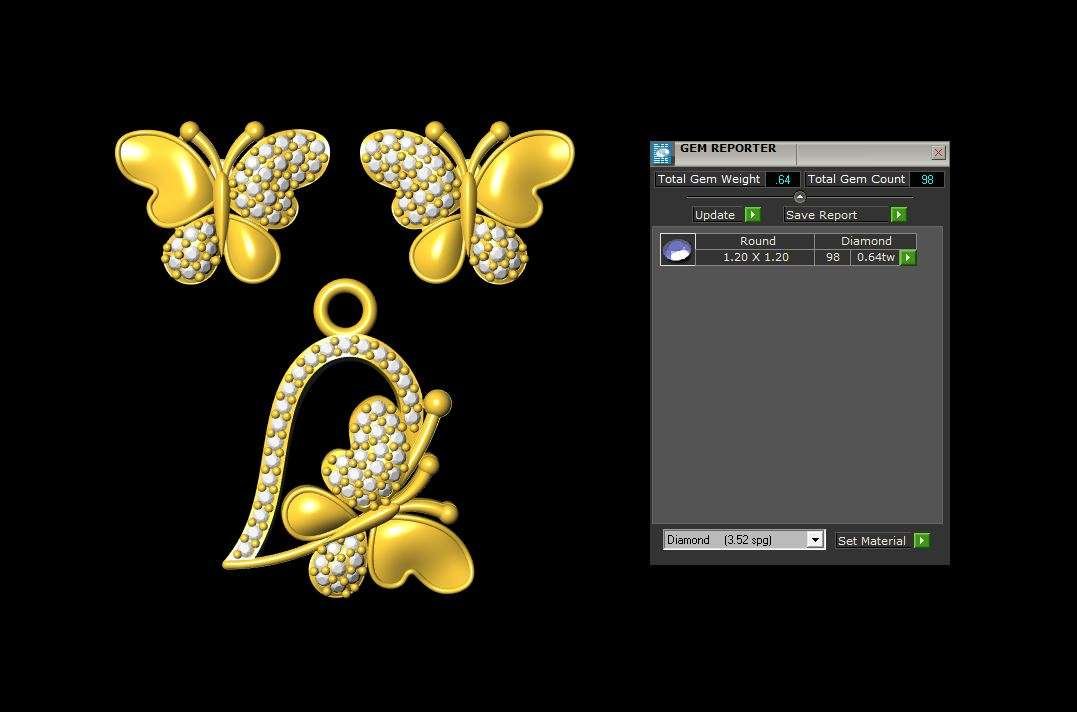Image resolution: width=1077 pixels, height=712 pixels.
Task: Click the Total Gem Count value field
Action: [927, 180]
